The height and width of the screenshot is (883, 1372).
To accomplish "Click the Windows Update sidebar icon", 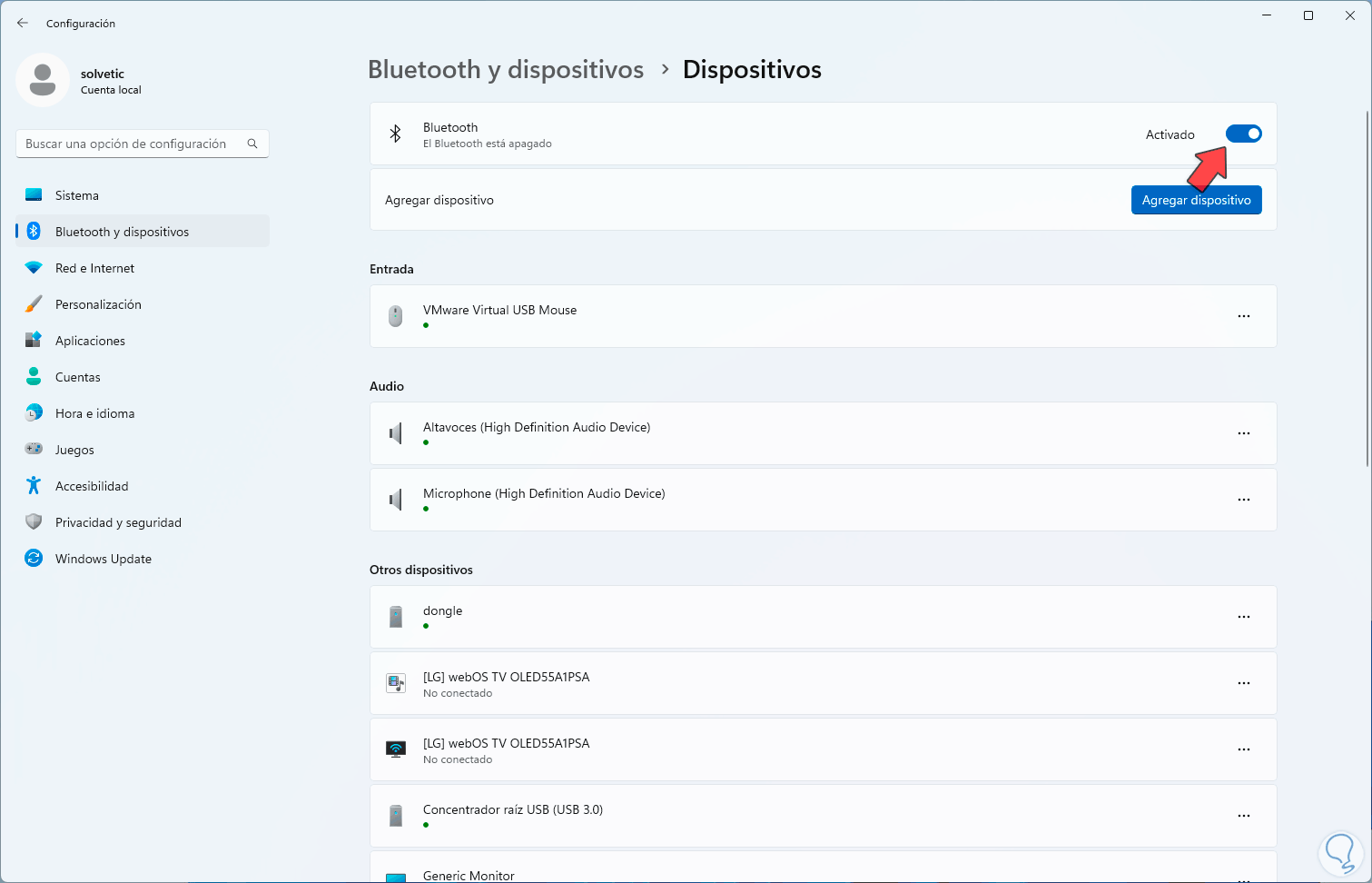I will tap(34, 559).
